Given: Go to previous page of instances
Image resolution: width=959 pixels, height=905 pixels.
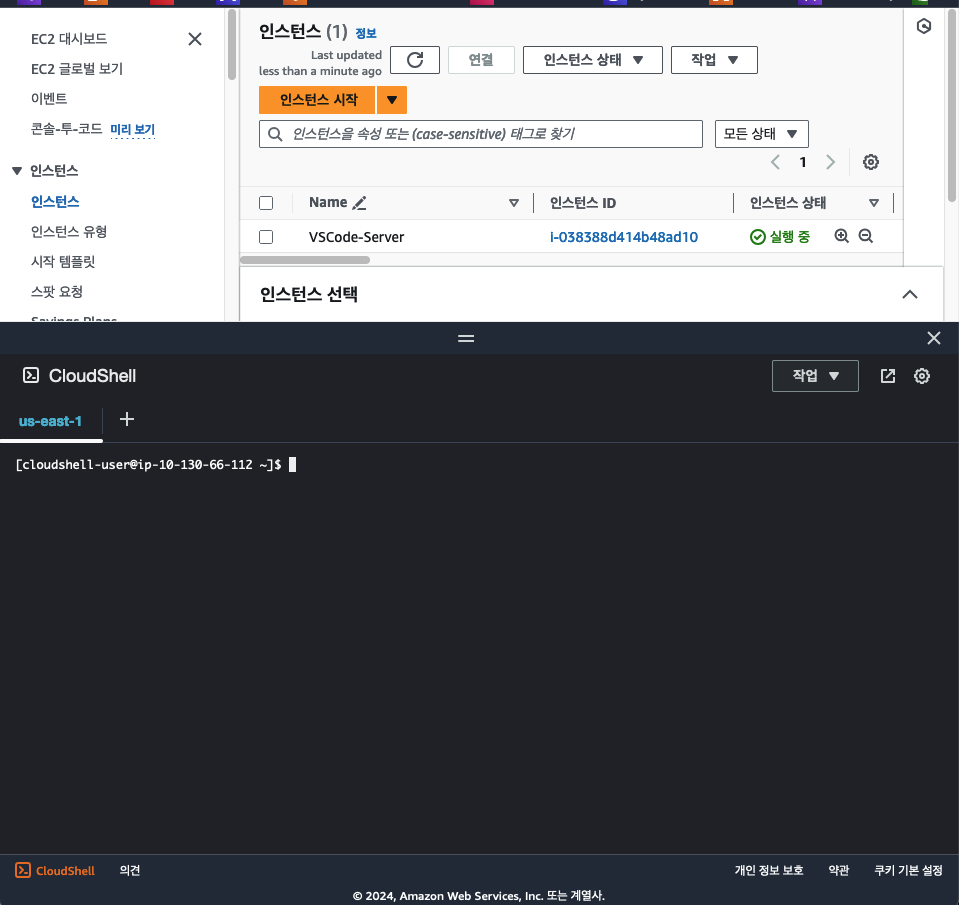Looking at the screenshot, I should point(775,162).
